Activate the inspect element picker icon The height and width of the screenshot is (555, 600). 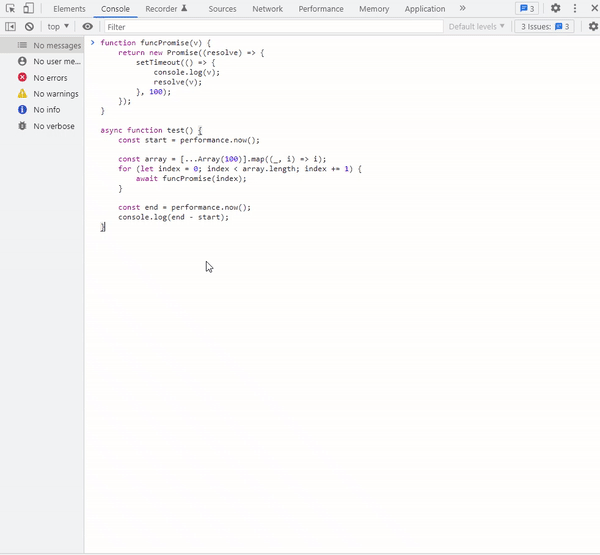[10, 8]
